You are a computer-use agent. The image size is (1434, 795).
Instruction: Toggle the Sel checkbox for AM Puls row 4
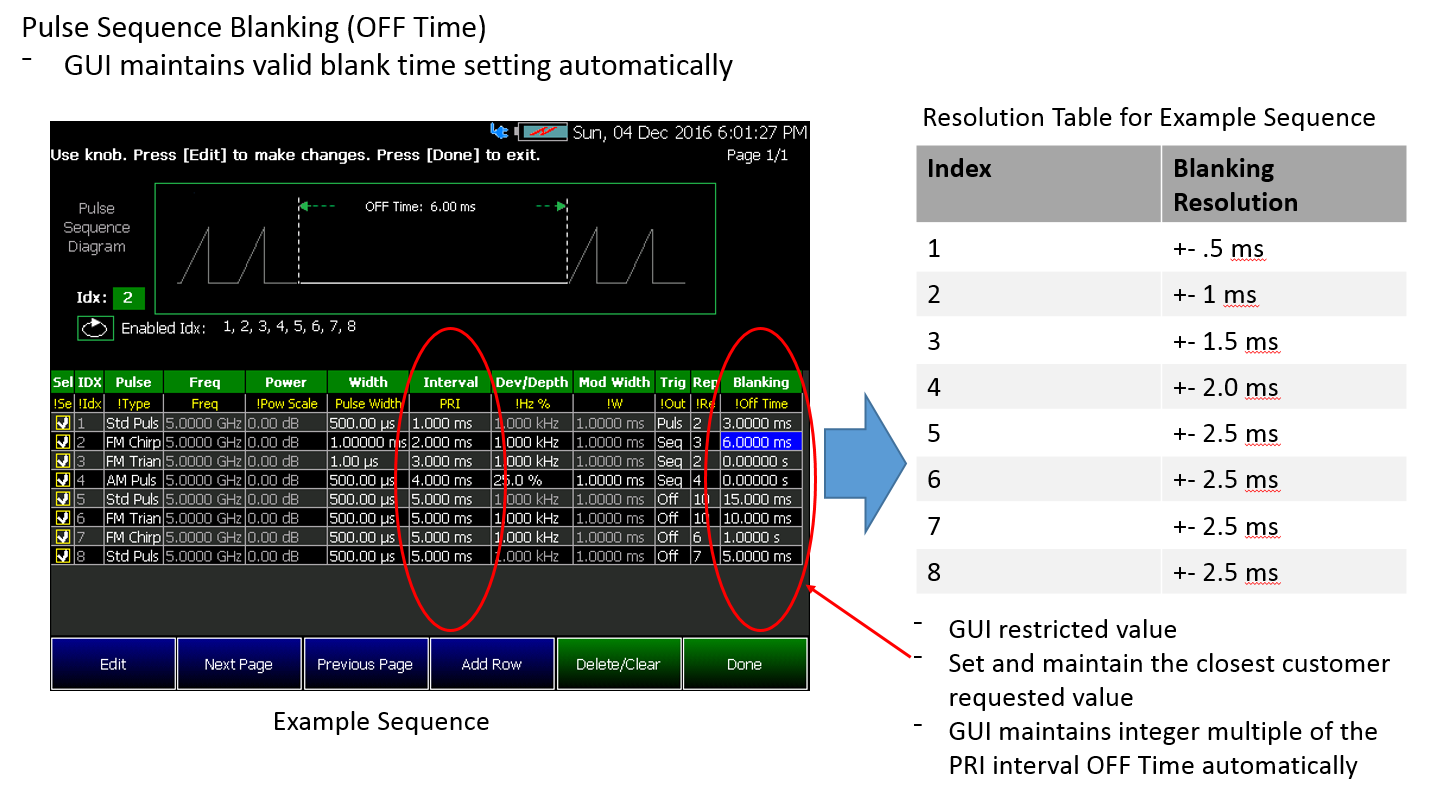[63, 480]
